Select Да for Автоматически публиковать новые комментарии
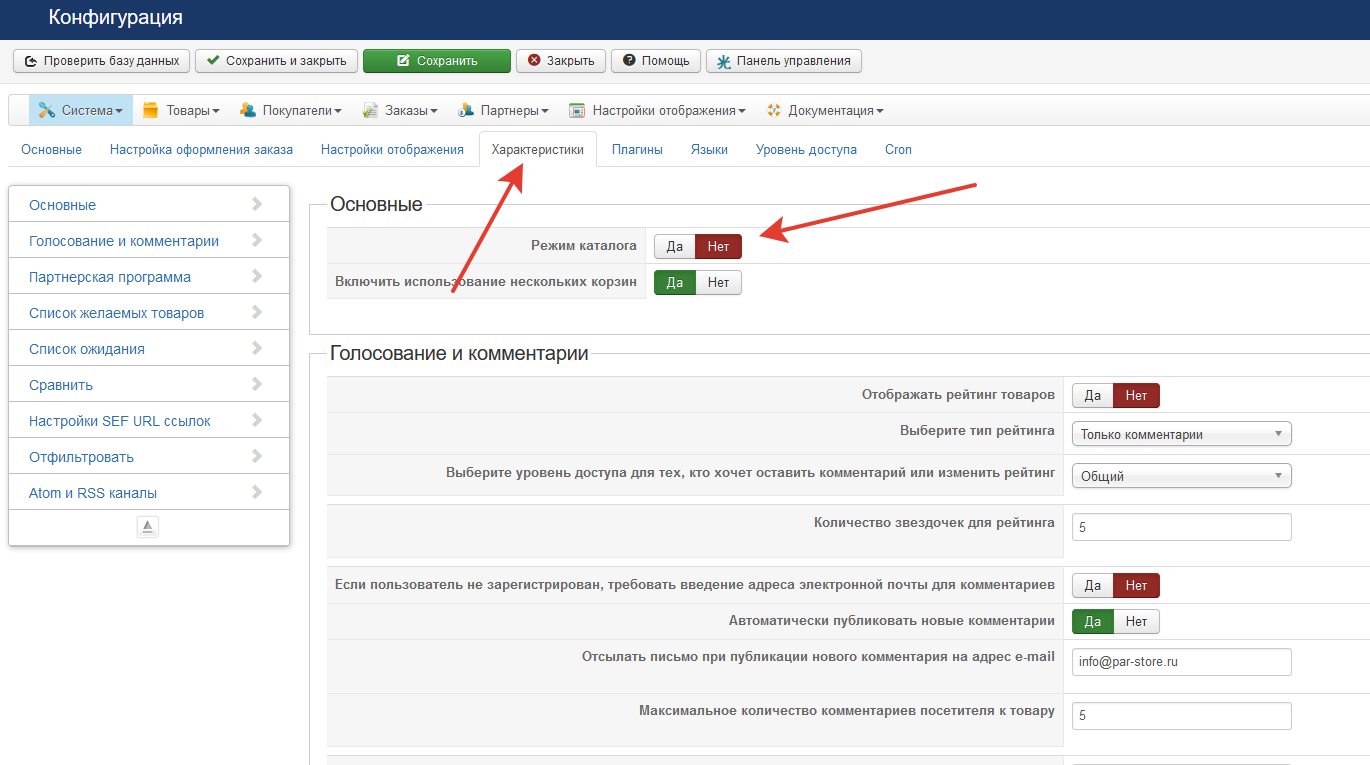This screenshot has height=765, width=1370. [1093, 621]
